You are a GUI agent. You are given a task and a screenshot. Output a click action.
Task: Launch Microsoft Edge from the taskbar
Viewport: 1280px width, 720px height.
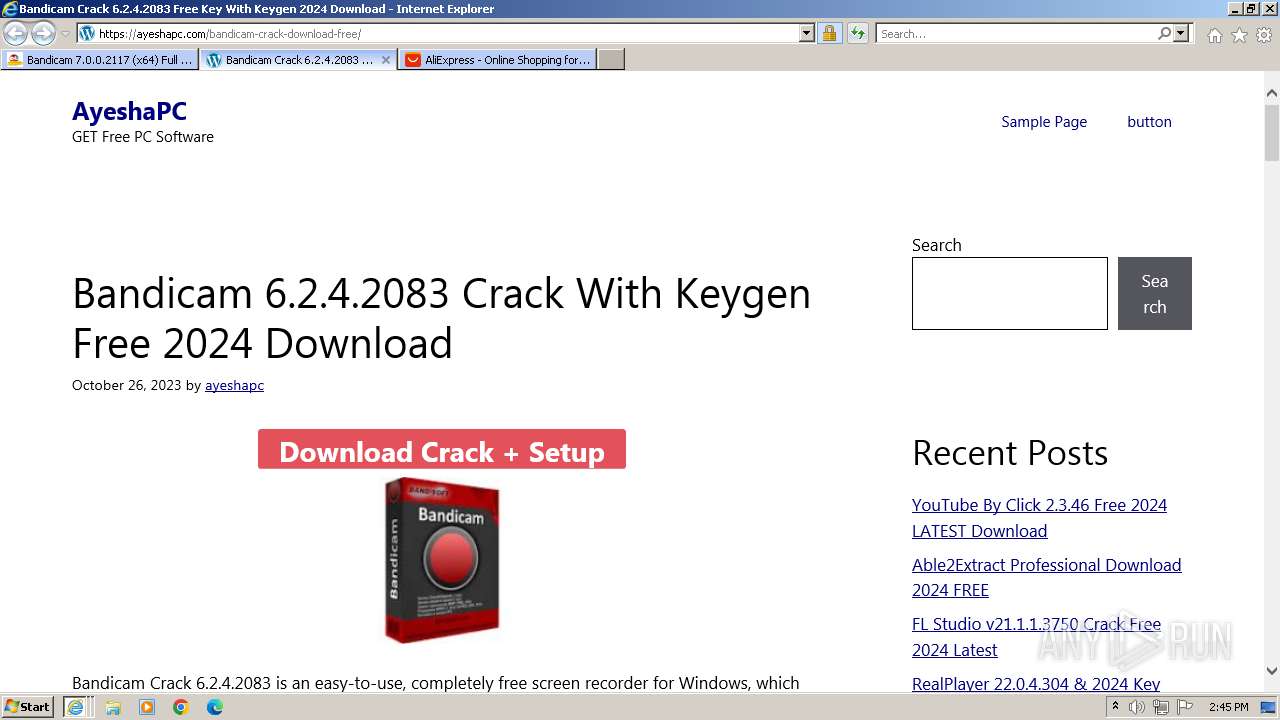(215, 707)
